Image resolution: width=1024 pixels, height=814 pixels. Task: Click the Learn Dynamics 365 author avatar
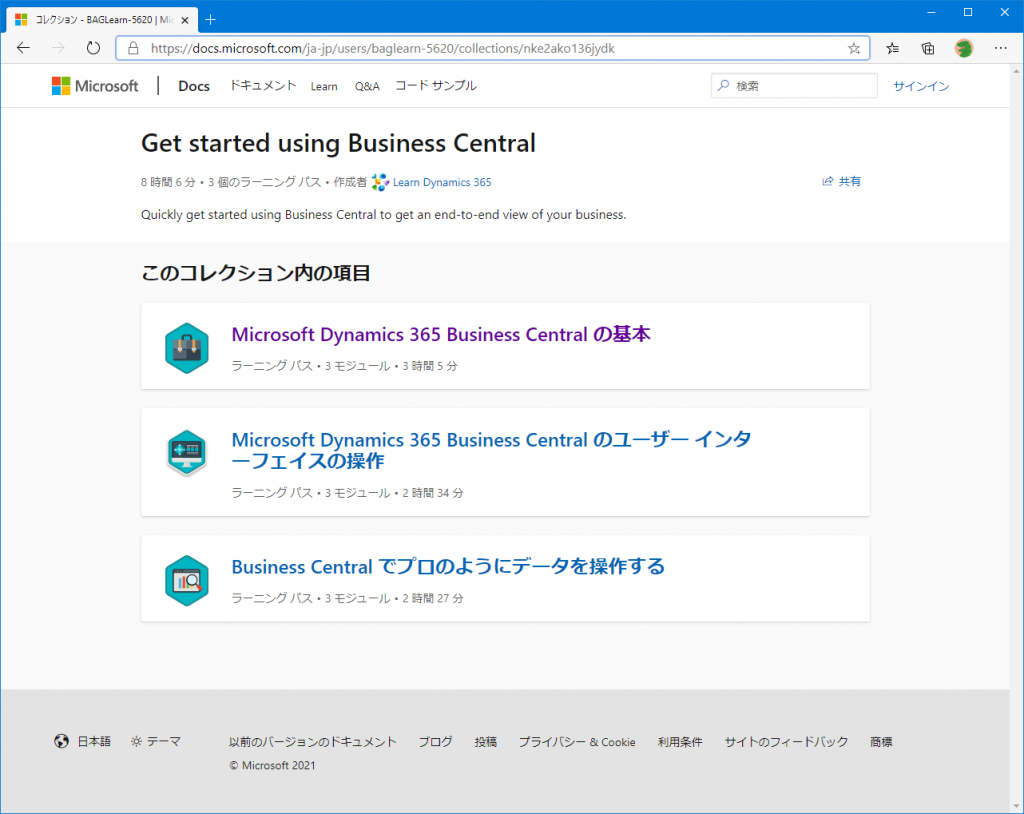coord(380,182)
